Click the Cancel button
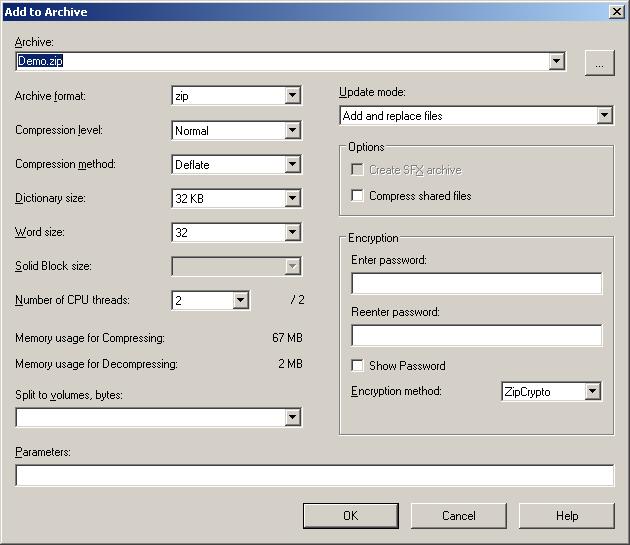Image resolution: width=630 pixels, height=545 pixels. (x=458, y=516)
